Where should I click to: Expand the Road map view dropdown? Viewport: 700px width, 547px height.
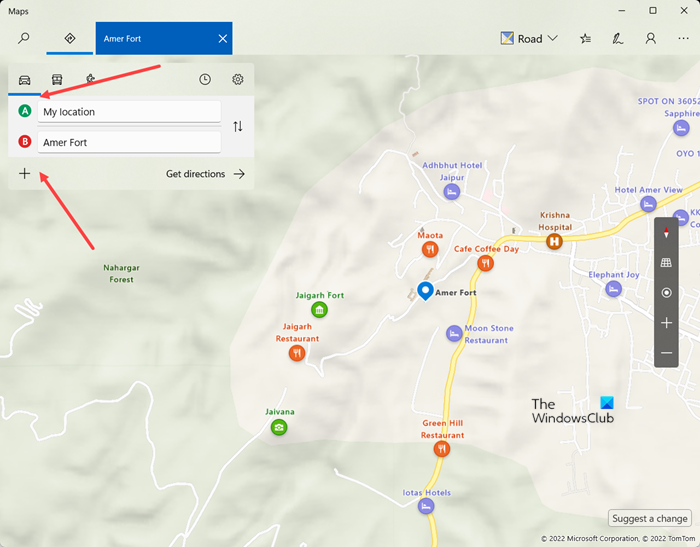click(529, 39)
